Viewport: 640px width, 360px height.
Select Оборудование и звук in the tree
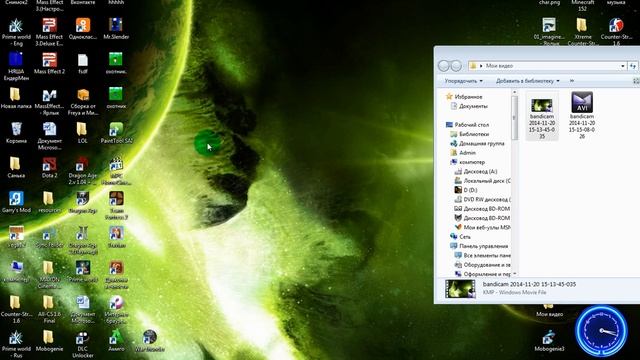(482, 265)
